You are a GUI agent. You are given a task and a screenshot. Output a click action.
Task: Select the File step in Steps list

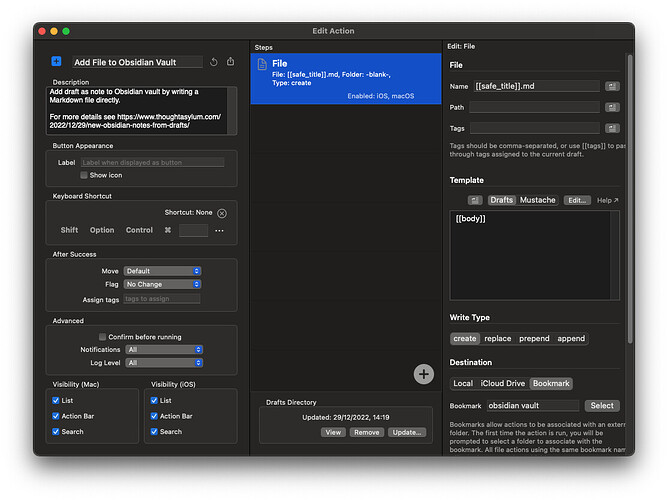pyautogui.click(x=346, y=79)
